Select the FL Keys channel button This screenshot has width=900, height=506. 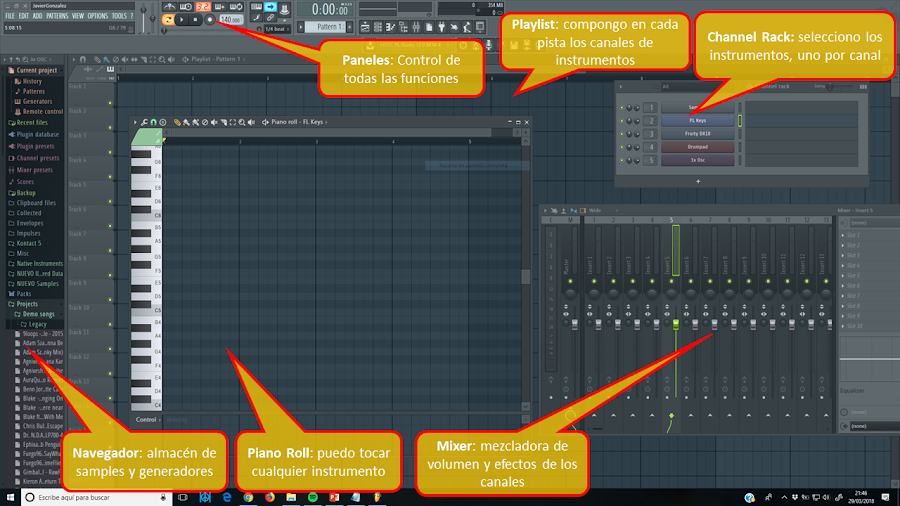(x=697, y=120)
